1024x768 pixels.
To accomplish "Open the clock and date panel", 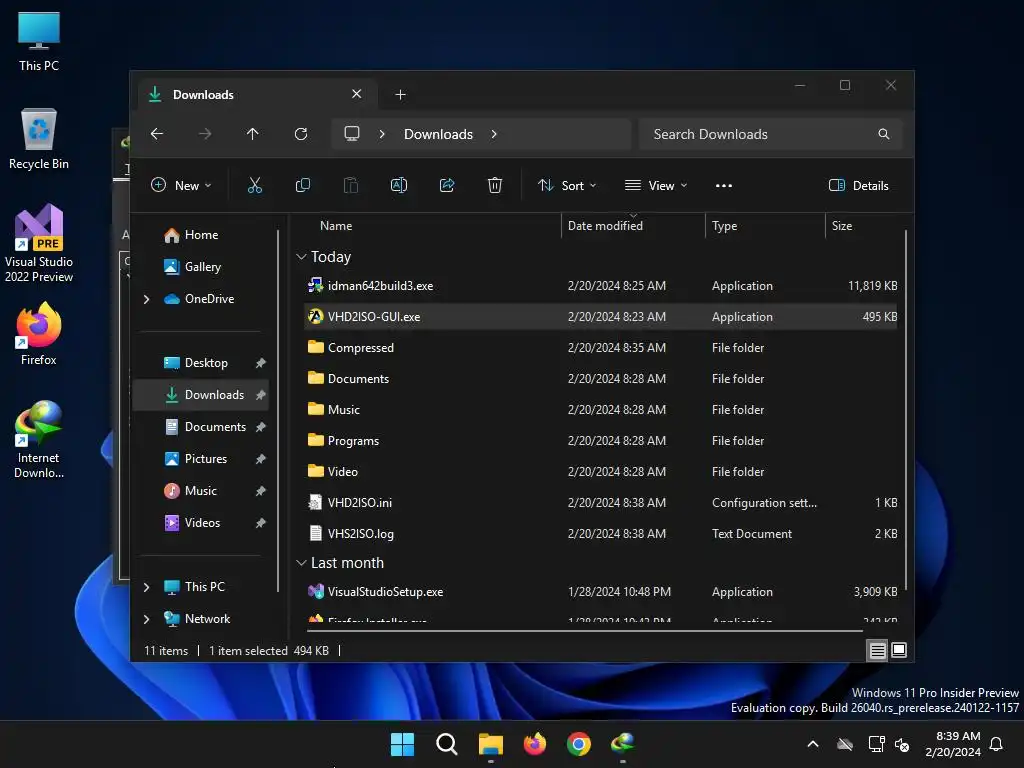I will click(x=953, y=744).
